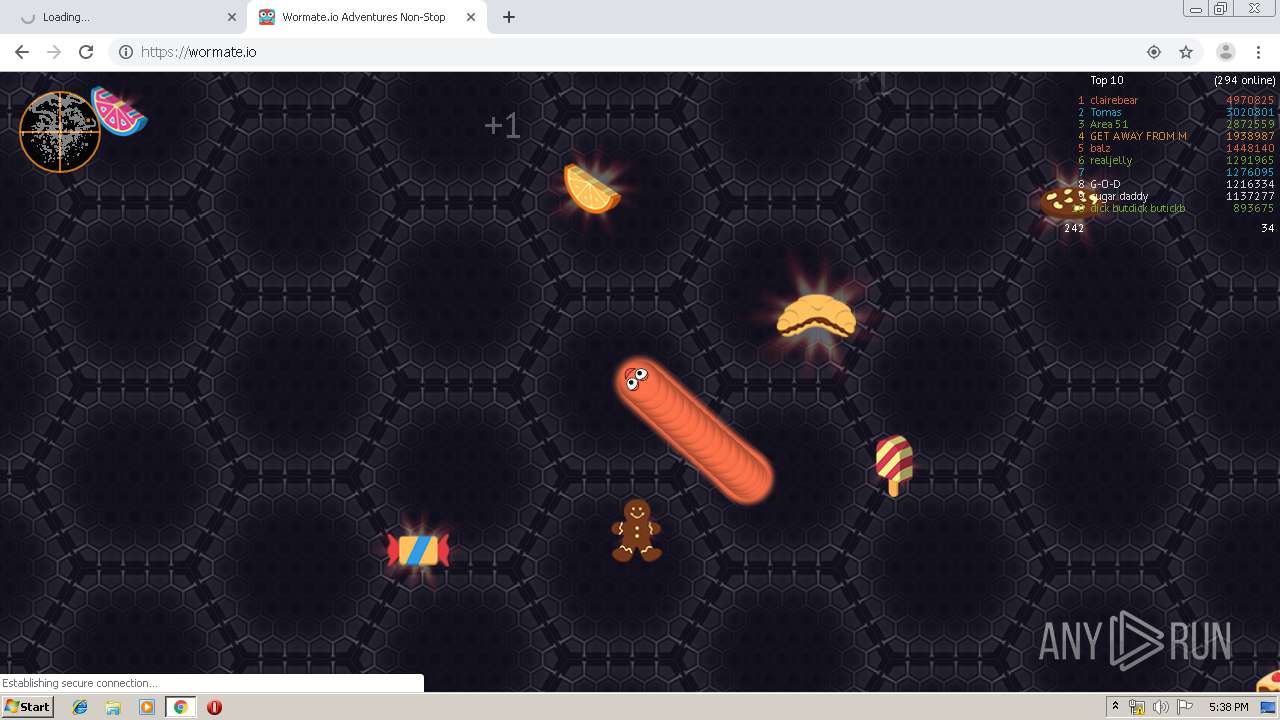1280x720 pixels.
Task: Click leaderboard entry Tomas
Action: coord(1106,112)
